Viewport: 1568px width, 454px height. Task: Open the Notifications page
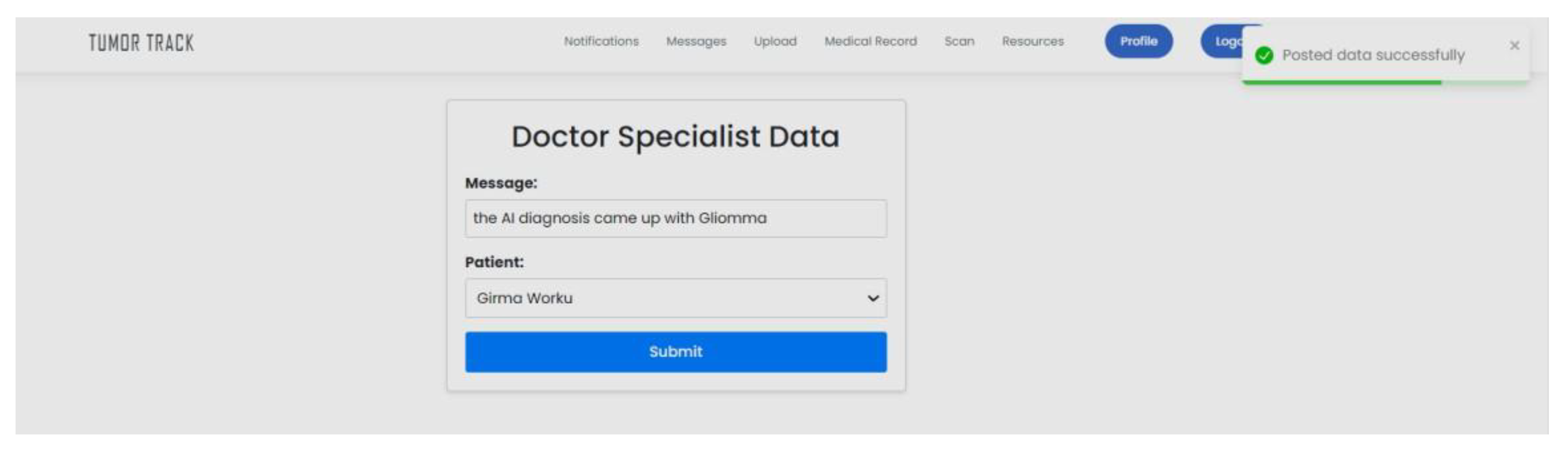pyautogui.click(x=601, y=41)
